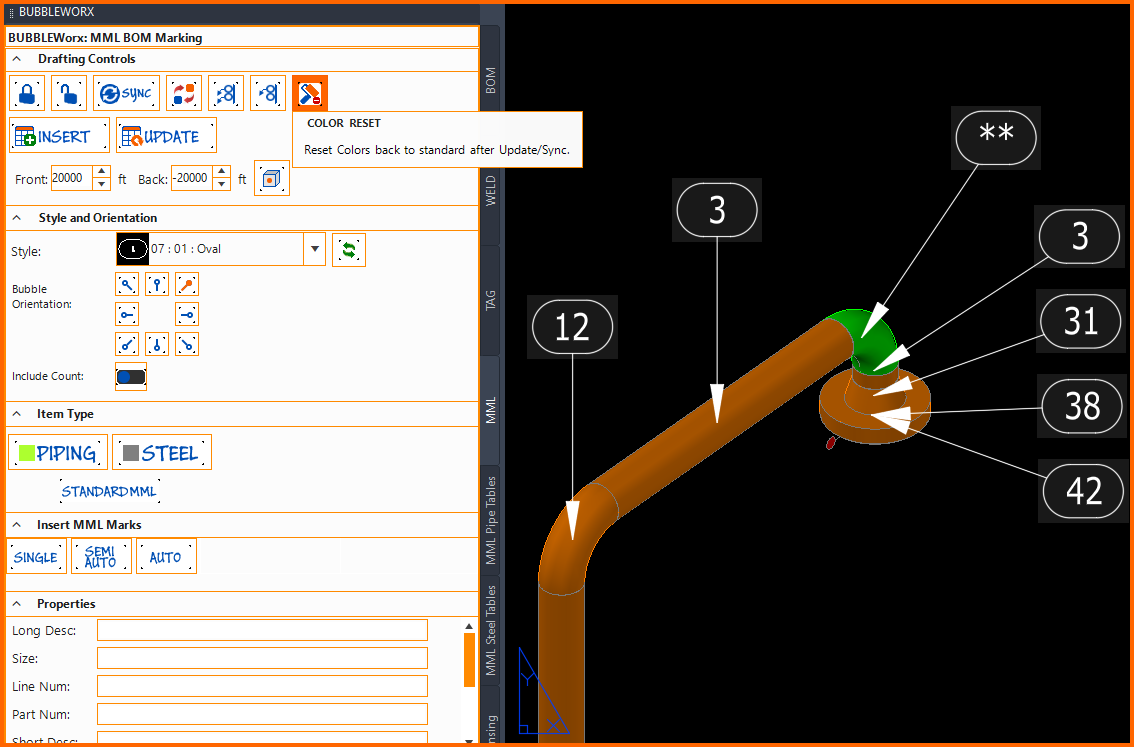1134x747 pixels.
Task: Collapse the Style and Orientation section
Action: tap(17, 218)
